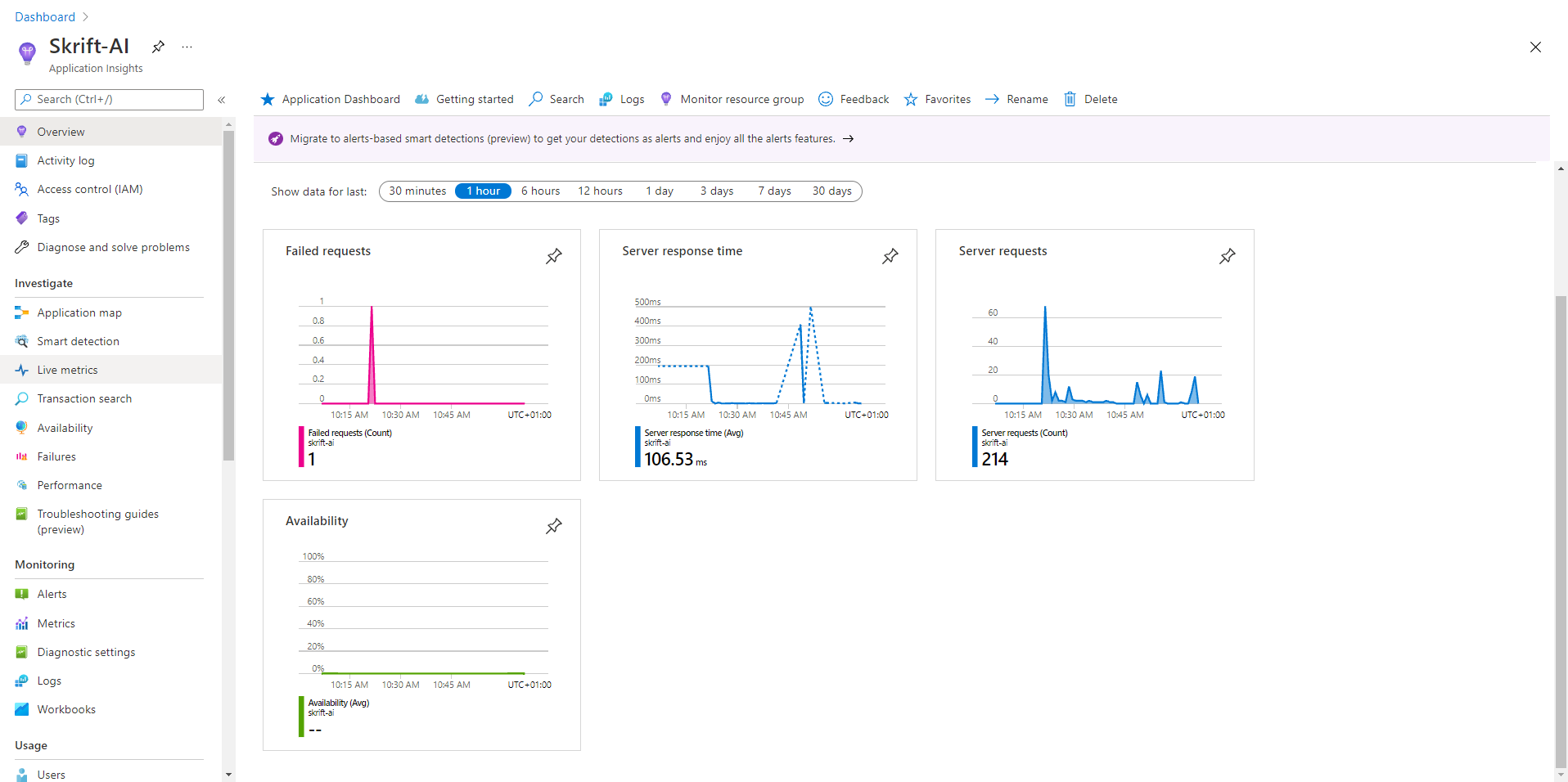1568x782 pixels.
Task: Click the Delete trash can icon
Action: 1070,99
